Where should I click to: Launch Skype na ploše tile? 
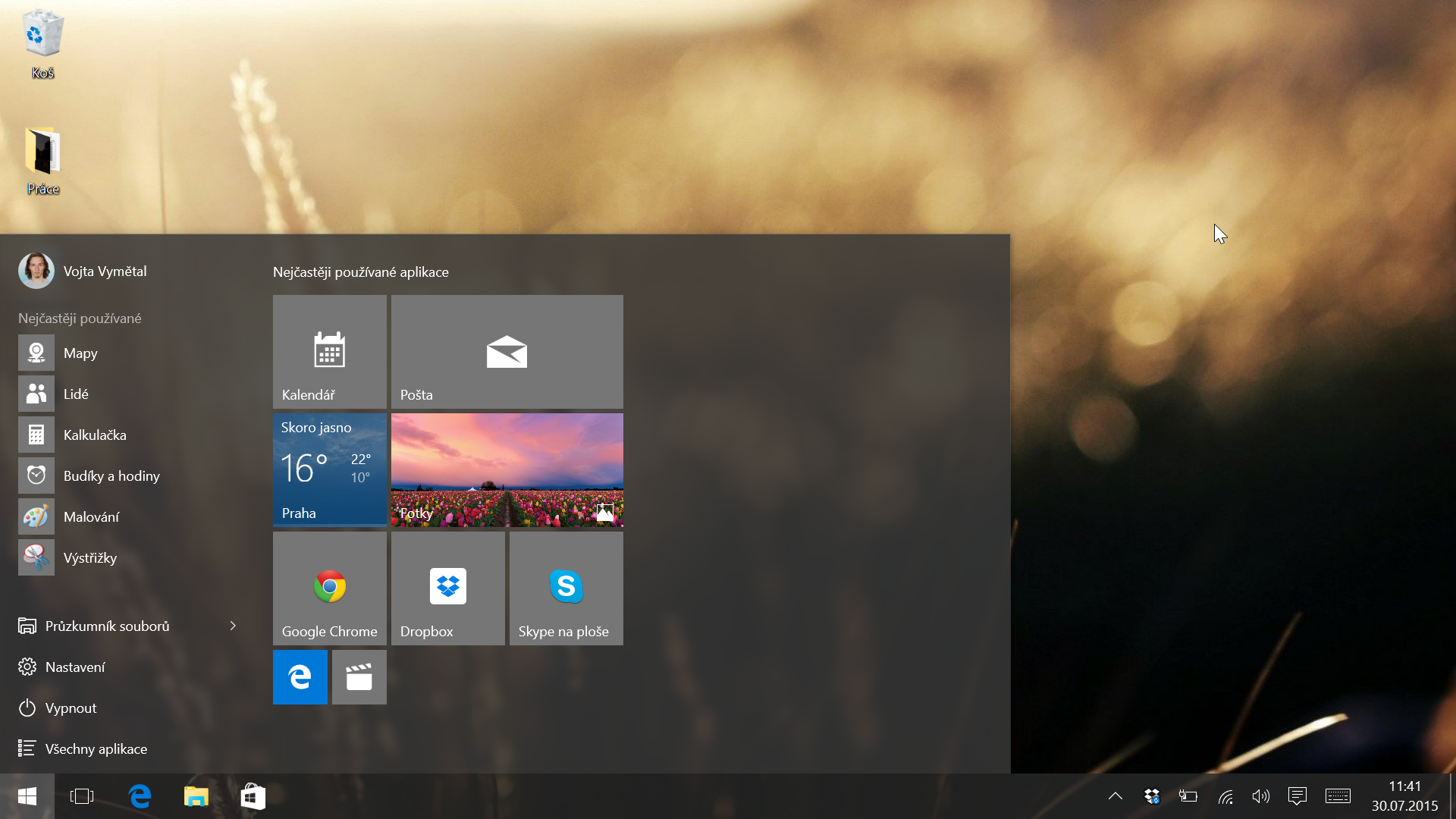(566, 588)
